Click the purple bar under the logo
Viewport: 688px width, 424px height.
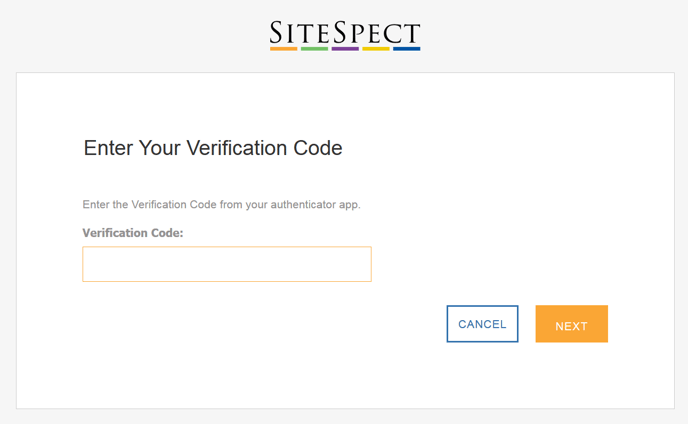345,48
